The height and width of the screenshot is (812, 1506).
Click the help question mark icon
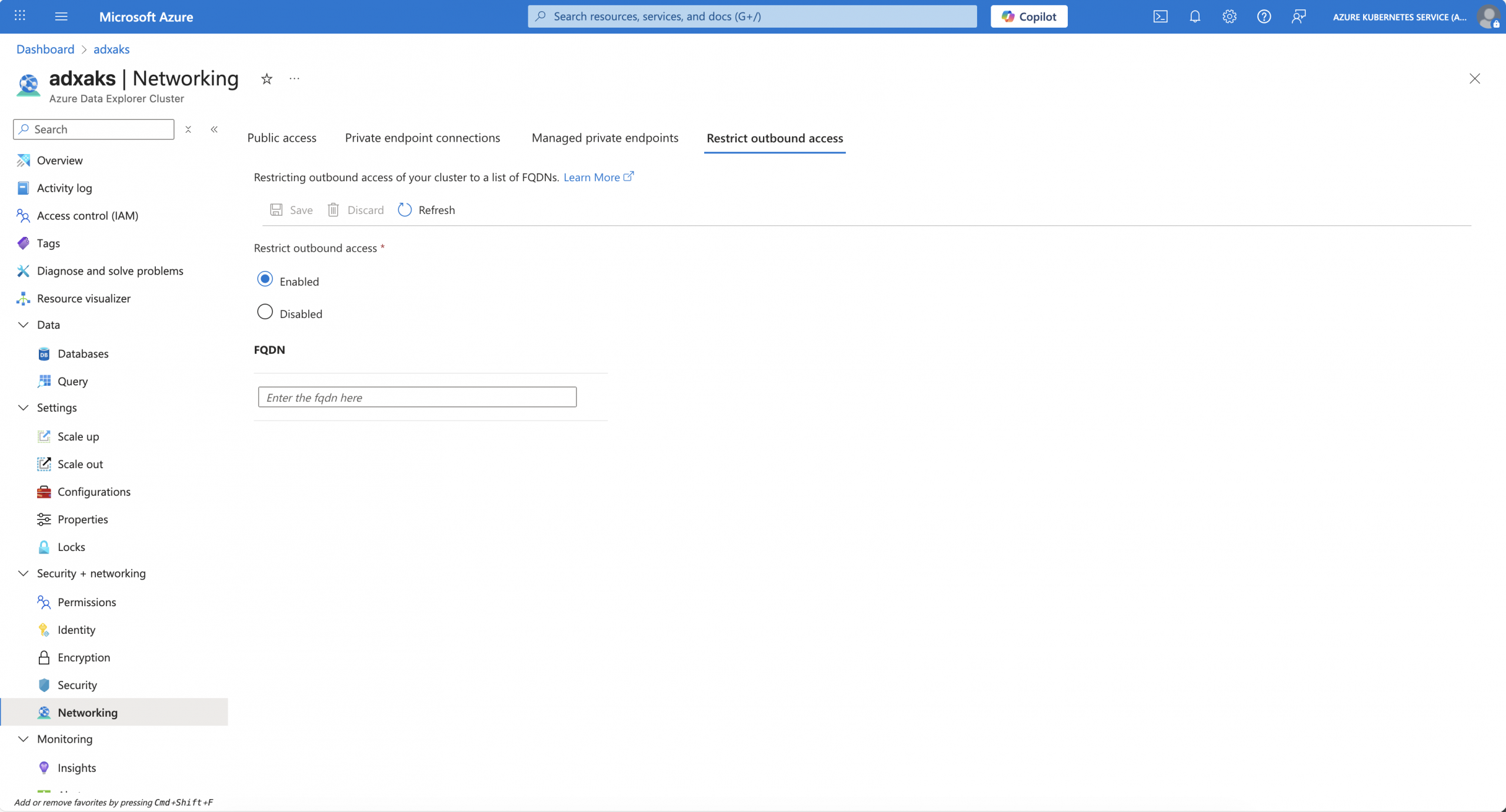click(x=1264, y=16)
